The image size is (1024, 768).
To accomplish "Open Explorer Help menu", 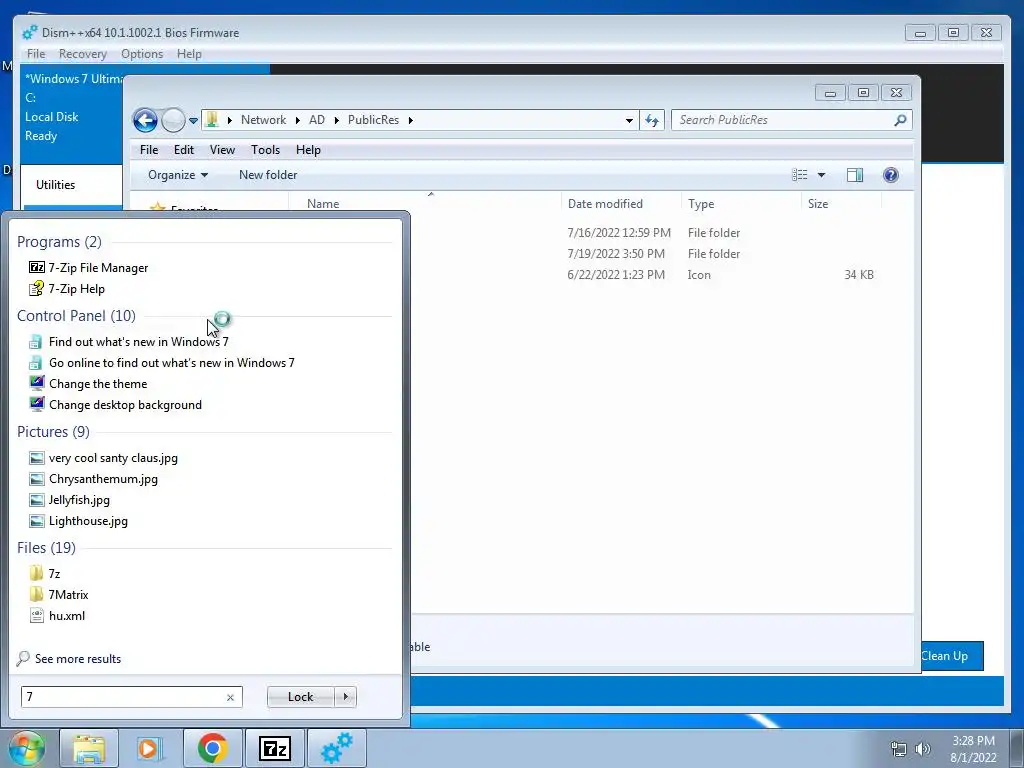I will pyautogui.click(x=308, y=150).
